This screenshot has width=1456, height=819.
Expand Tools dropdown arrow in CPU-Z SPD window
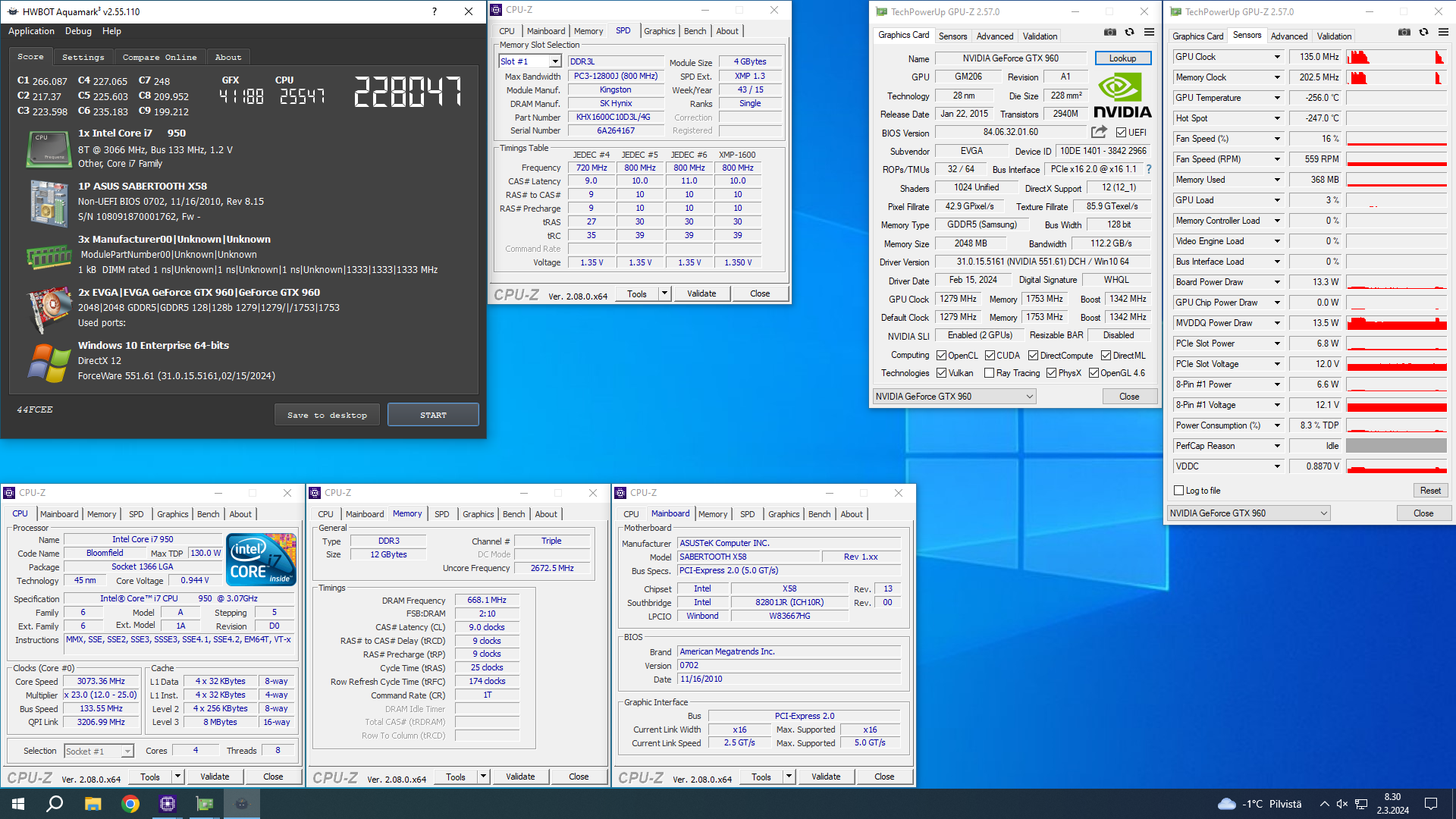pyautogui.click(x=664, y=293)
